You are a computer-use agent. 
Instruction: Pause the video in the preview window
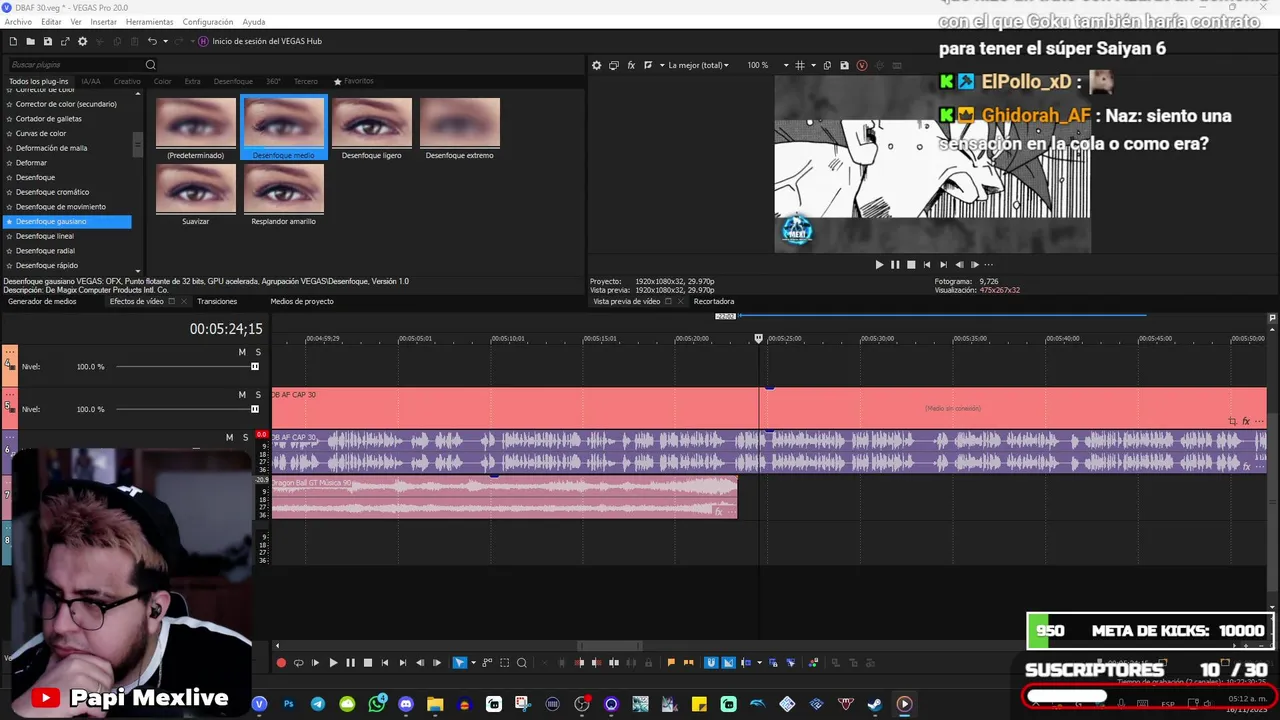tap(895, 265)
